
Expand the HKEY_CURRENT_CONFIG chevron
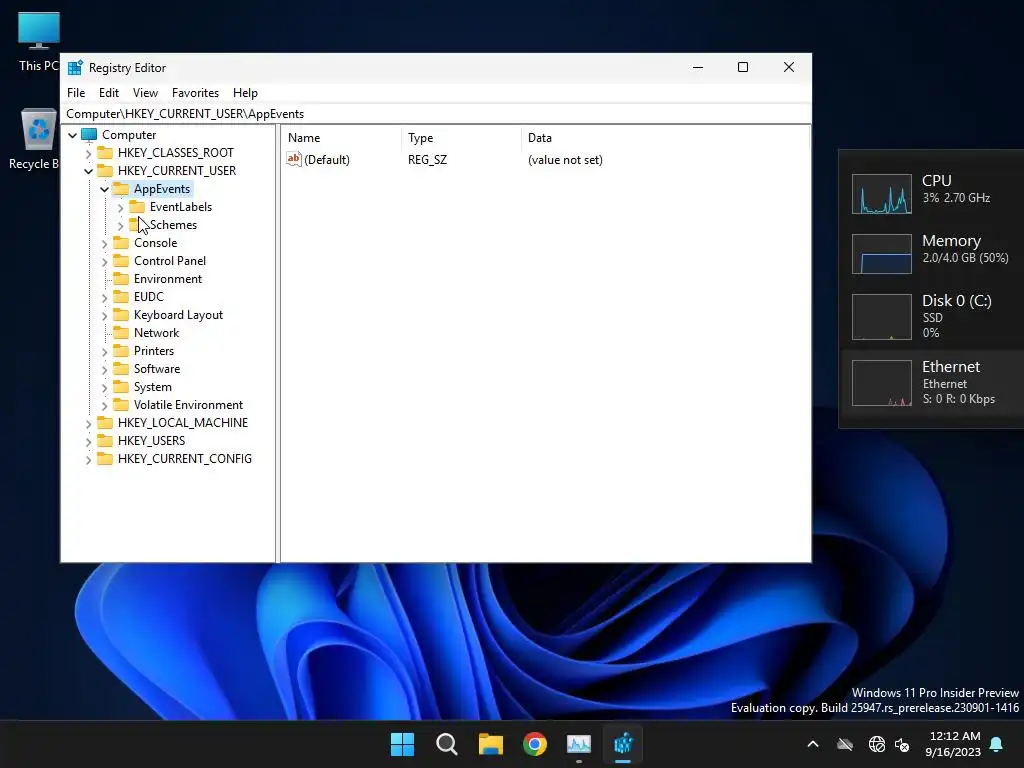89,459
